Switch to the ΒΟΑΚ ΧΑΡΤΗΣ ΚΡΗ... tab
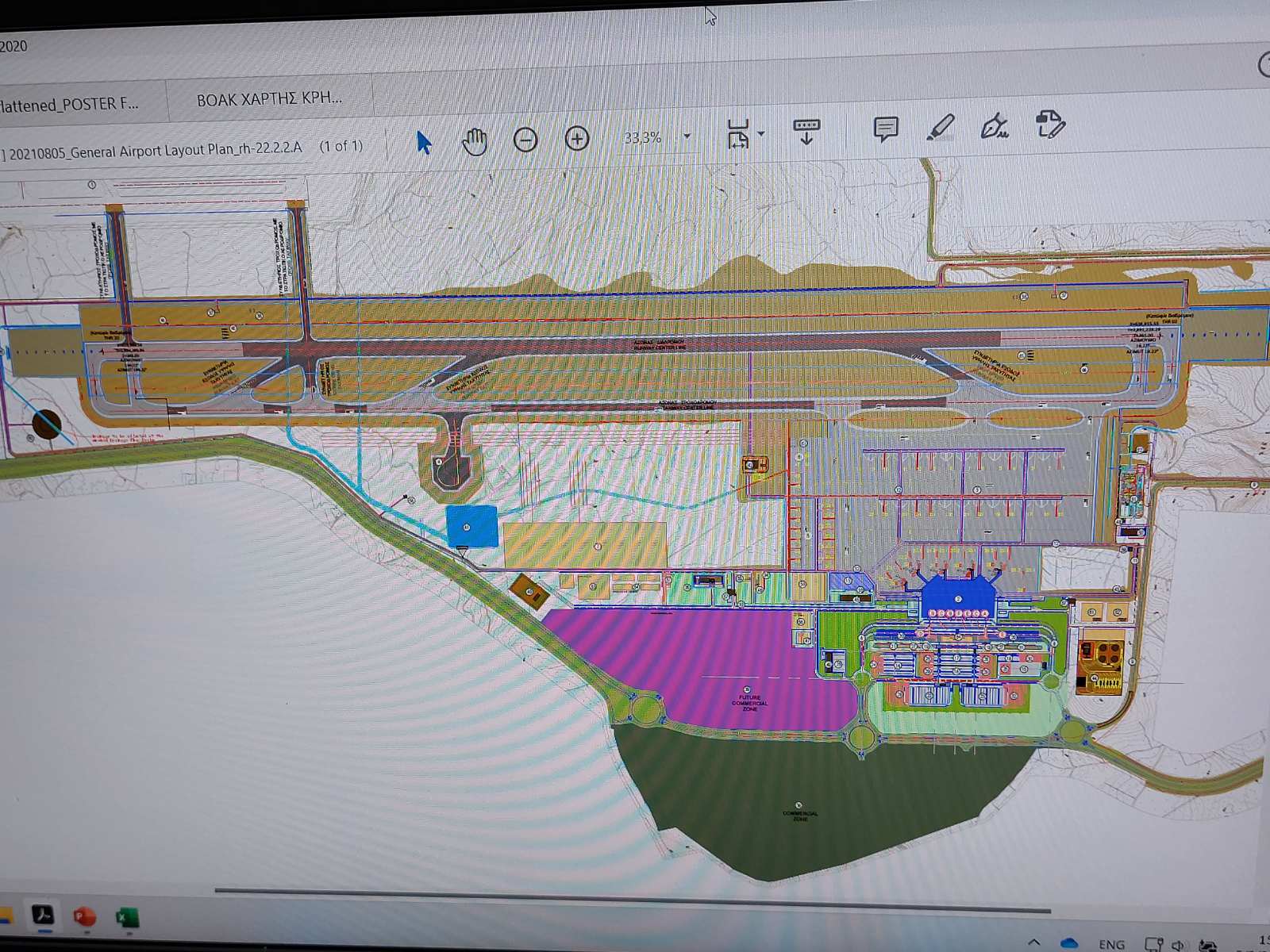Screen dimensions: 1270x952 269,99
